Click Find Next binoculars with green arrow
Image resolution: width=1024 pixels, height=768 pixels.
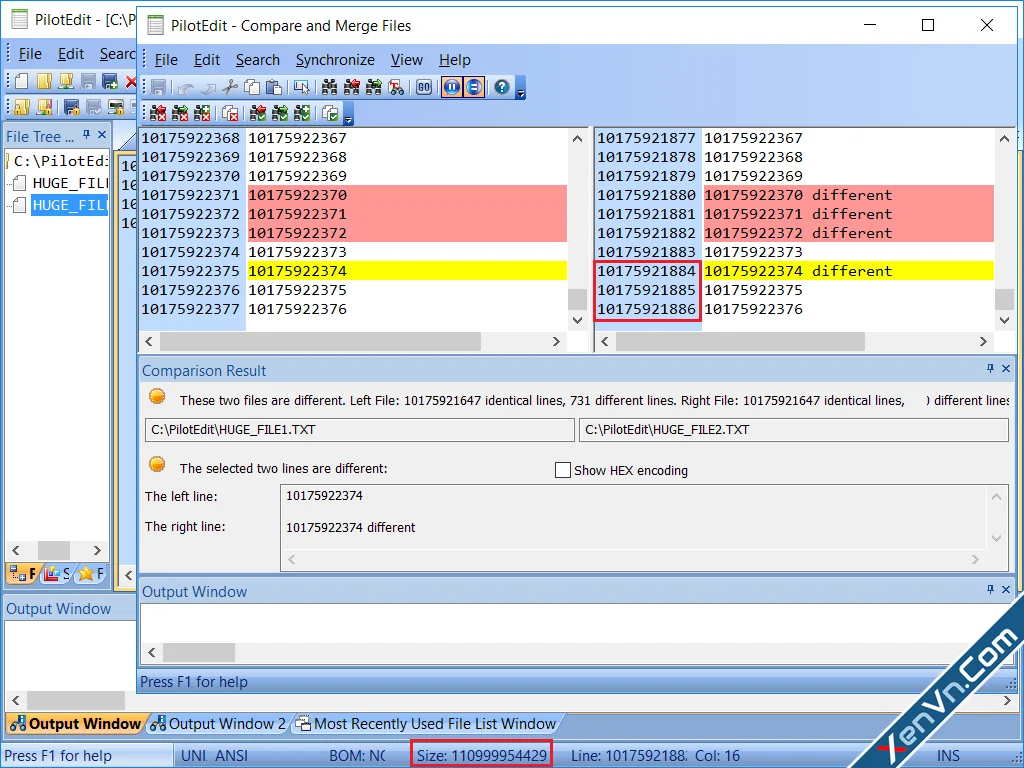[374, 87]
